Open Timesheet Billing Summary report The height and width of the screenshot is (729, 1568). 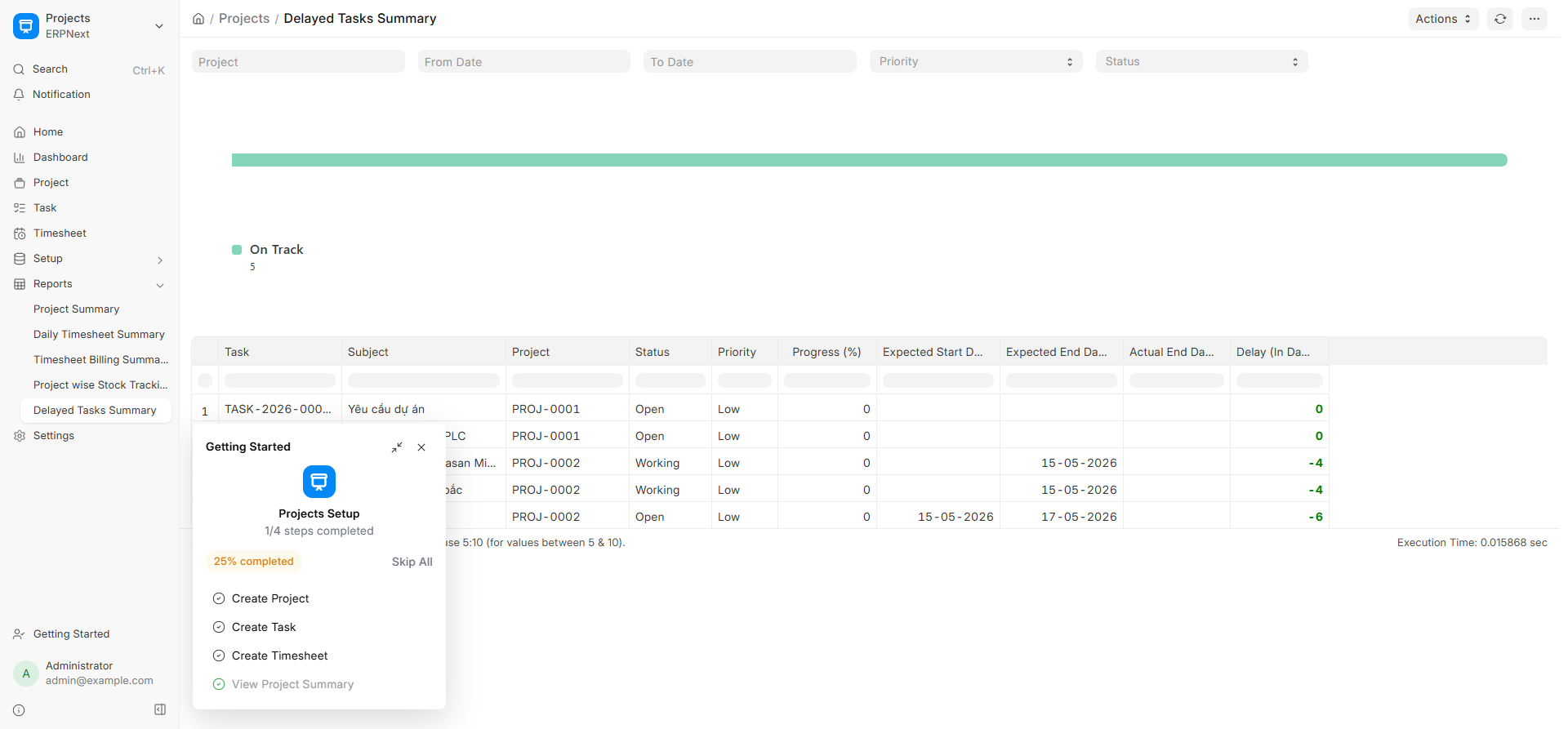click(x=100, y=360)
